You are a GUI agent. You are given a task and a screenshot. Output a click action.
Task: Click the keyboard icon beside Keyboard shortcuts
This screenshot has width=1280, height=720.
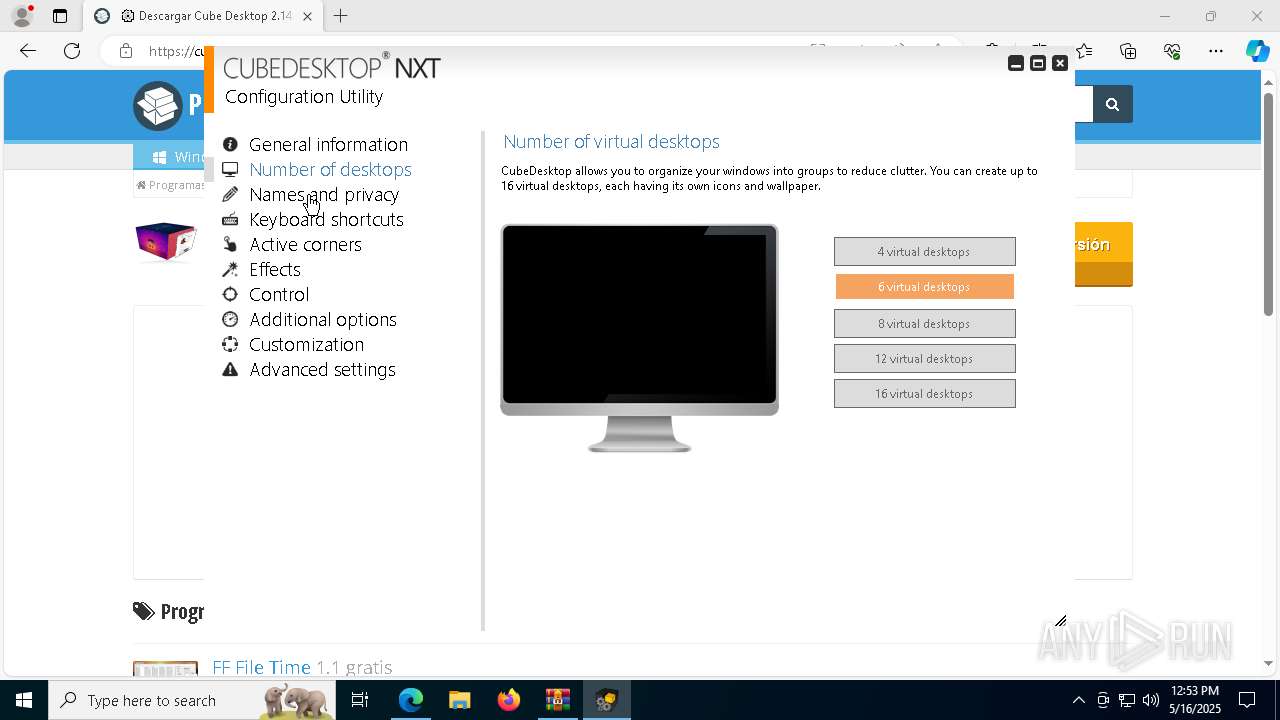click(x=230, y=219)
